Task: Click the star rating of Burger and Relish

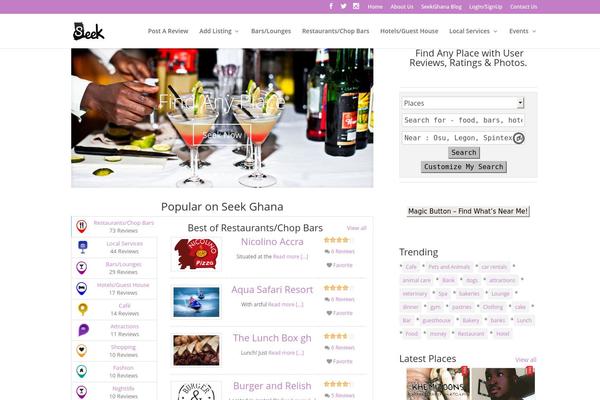Action: tap(337, 384)
